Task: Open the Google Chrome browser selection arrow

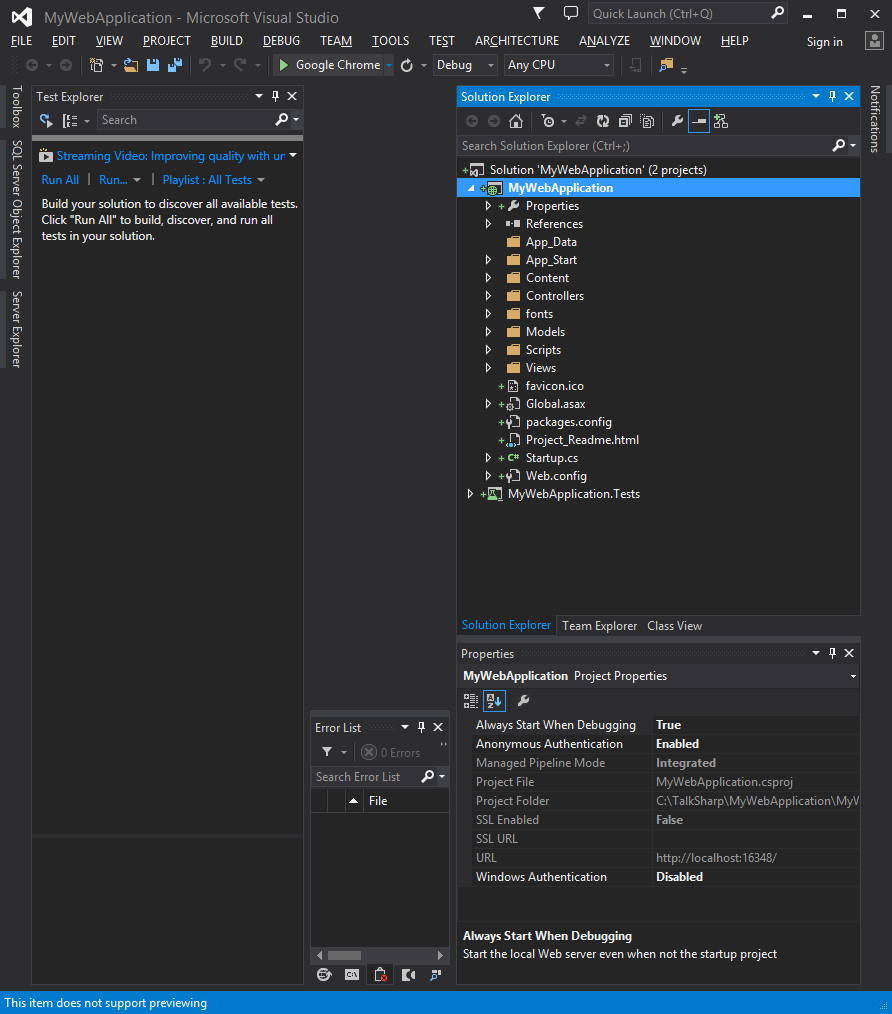Action: (x=389, y=65)
